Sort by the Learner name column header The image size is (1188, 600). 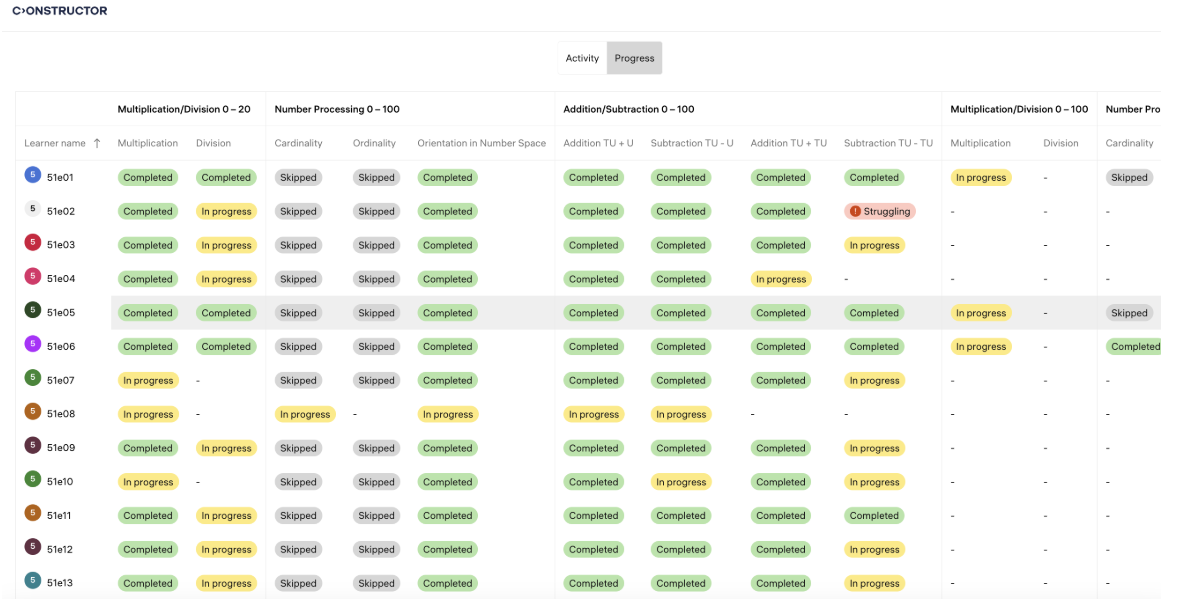tap(55, 143)
